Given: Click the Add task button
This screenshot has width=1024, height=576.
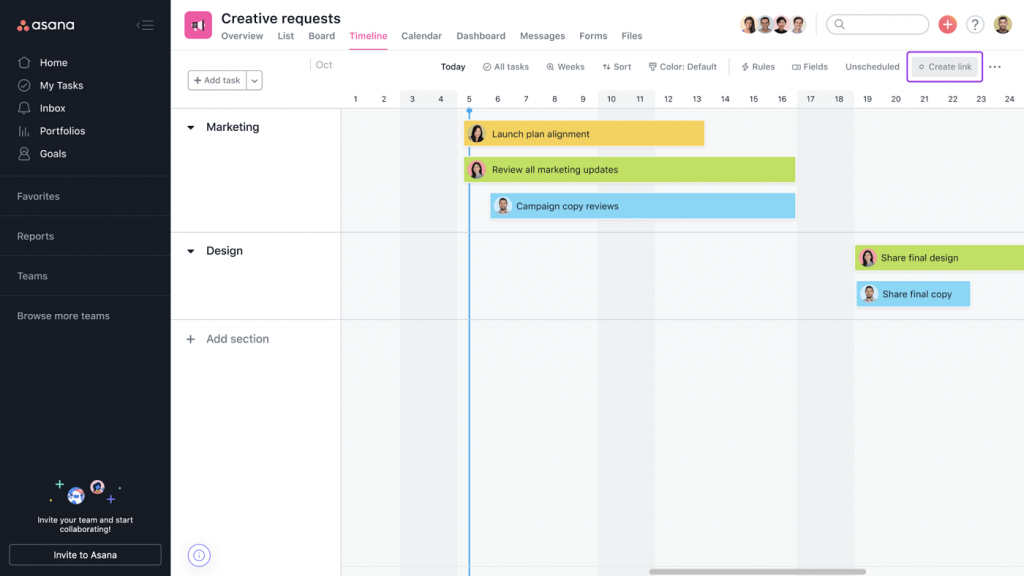Looking at the screenshot, I should (217, 80).
